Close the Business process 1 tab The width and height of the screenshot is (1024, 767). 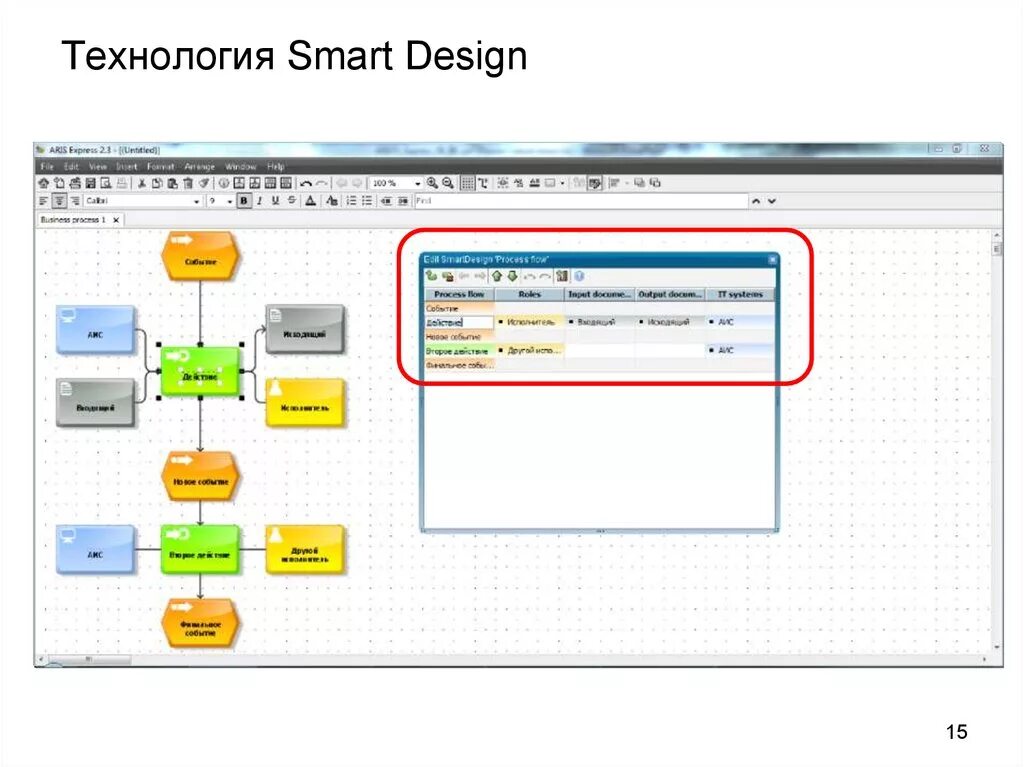coord(116,220)
